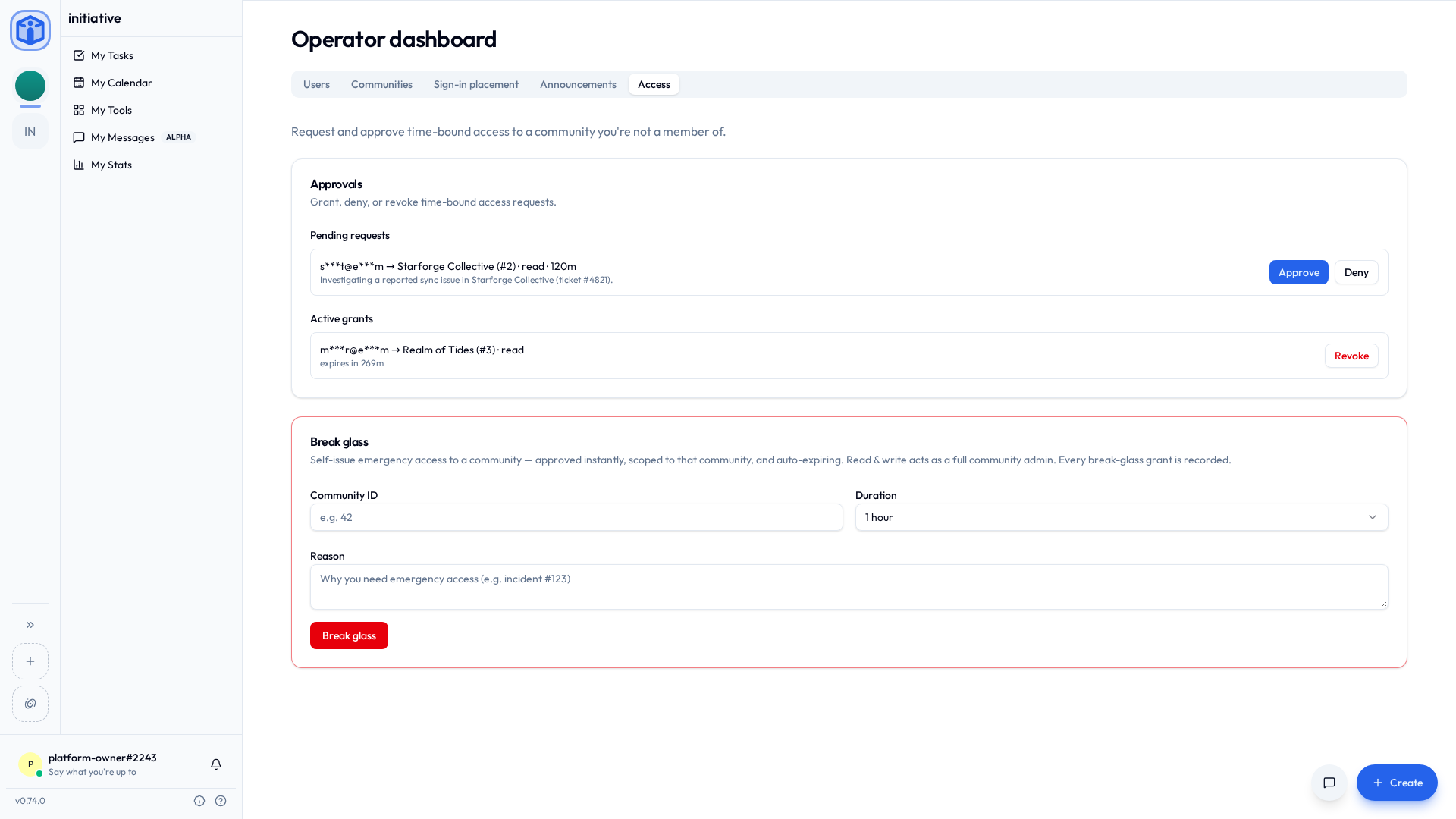Click the dashed spiral icon below the plus button
The height and width of the screenshot is (819, 1456).
(x=30, y=704)
